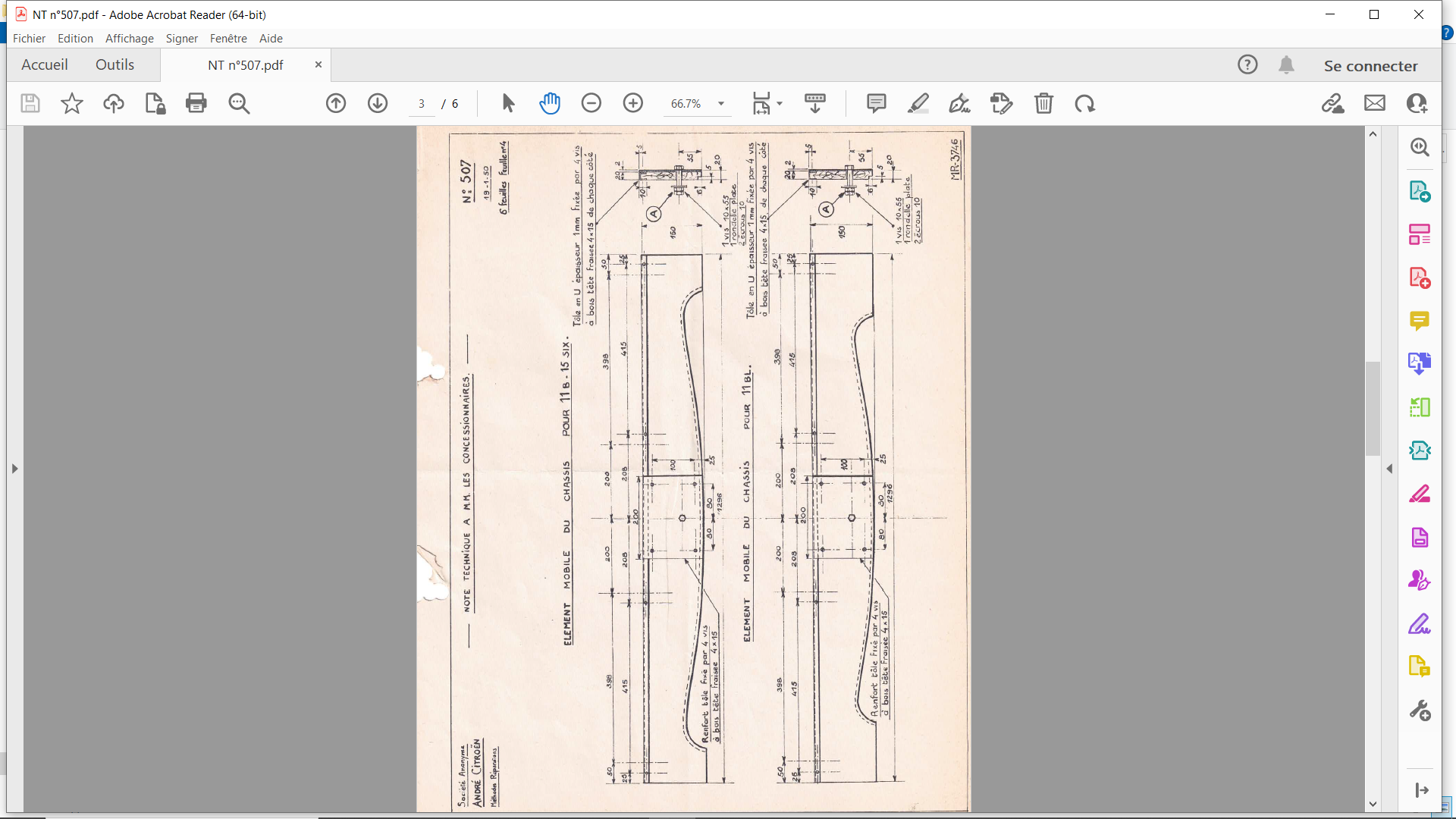Switch to the Outils tab
1456x819 pixels.
coord(115,65)
